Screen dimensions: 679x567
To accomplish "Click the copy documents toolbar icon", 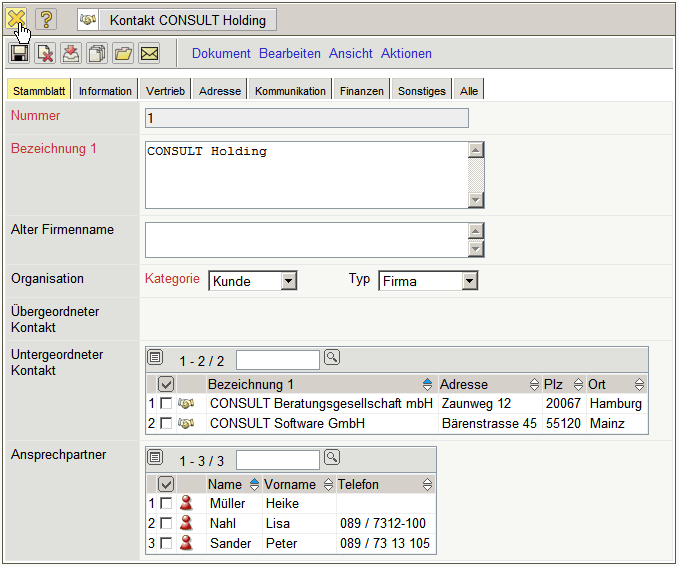I will pos(97,53).
